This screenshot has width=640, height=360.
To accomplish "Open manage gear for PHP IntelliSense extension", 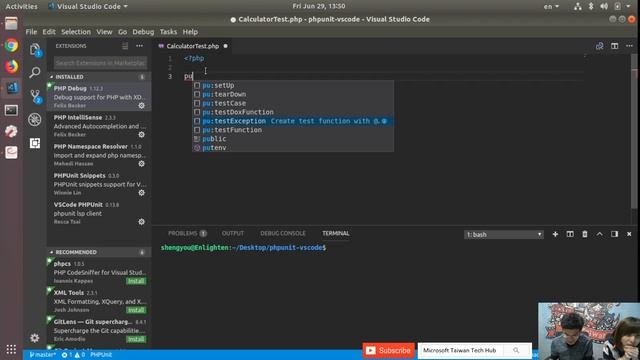I will (x=142, y=134).
